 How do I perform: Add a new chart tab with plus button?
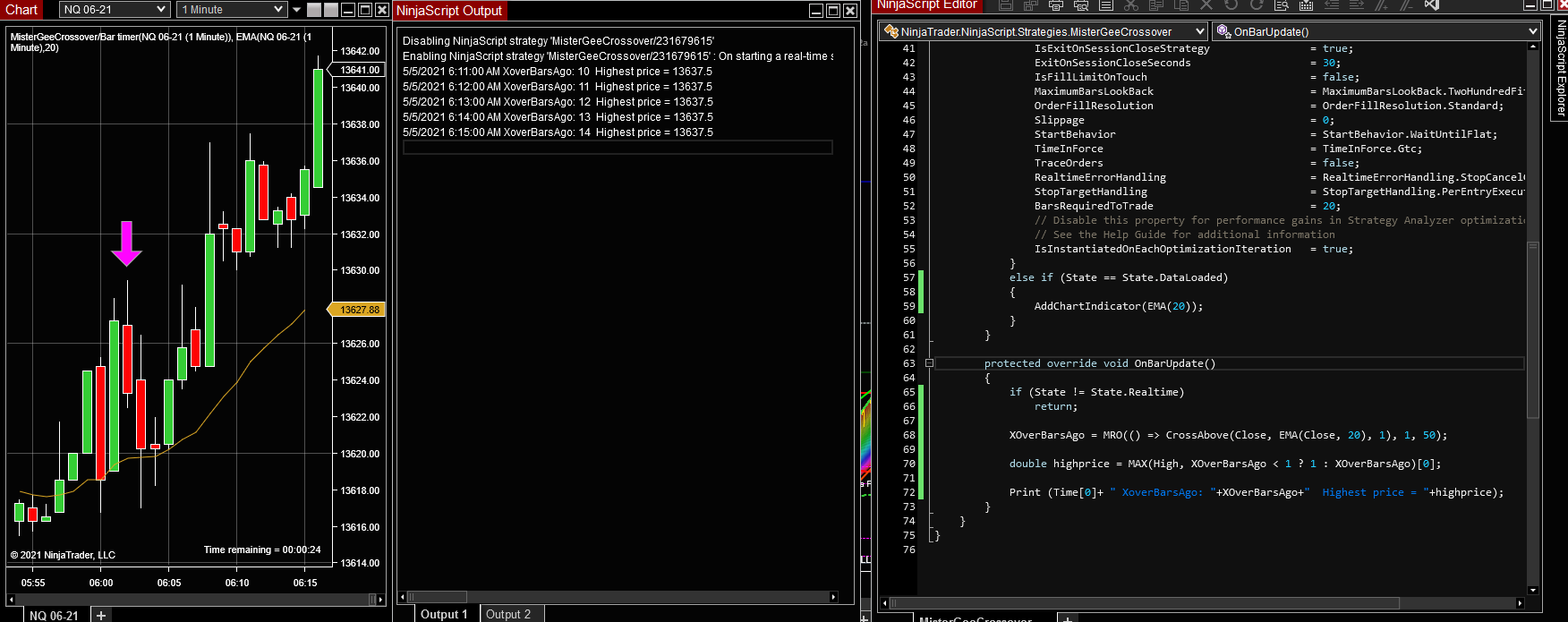coord(101,615)
